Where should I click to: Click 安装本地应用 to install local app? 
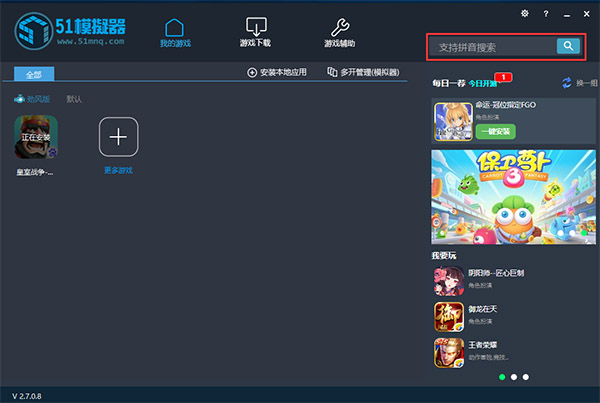click(277, 72)
